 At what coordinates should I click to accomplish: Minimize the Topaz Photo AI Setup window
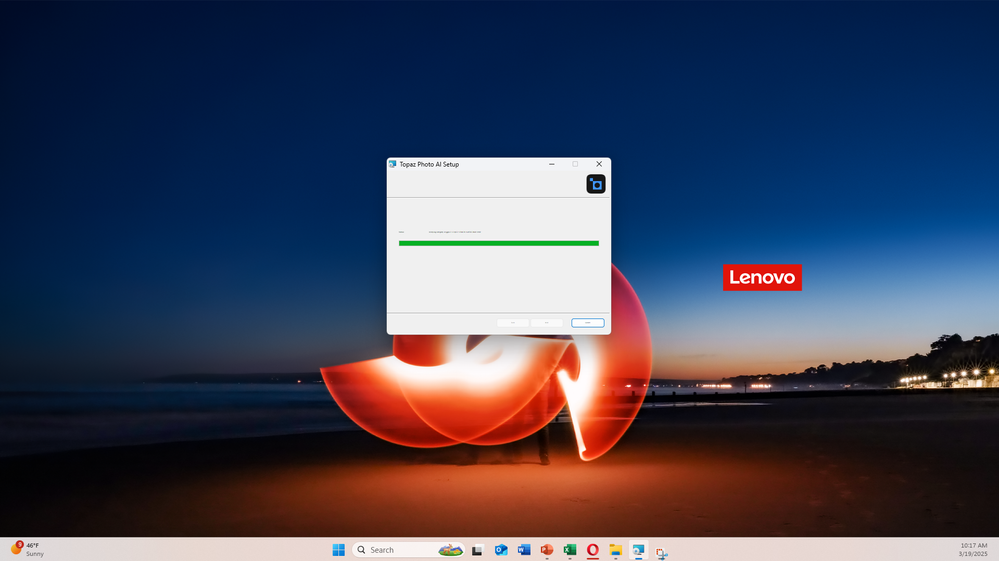(552, 164)
